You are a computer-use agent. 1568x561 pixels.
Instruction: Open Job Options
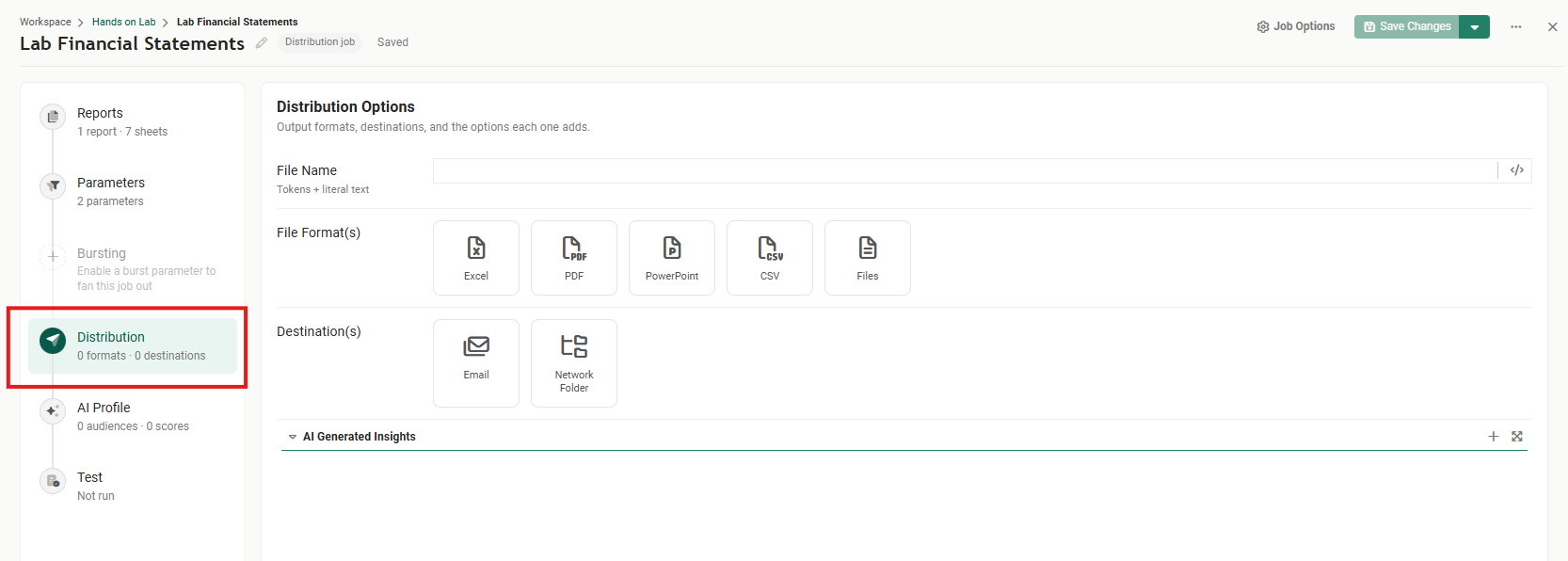tap(1296, 26)
